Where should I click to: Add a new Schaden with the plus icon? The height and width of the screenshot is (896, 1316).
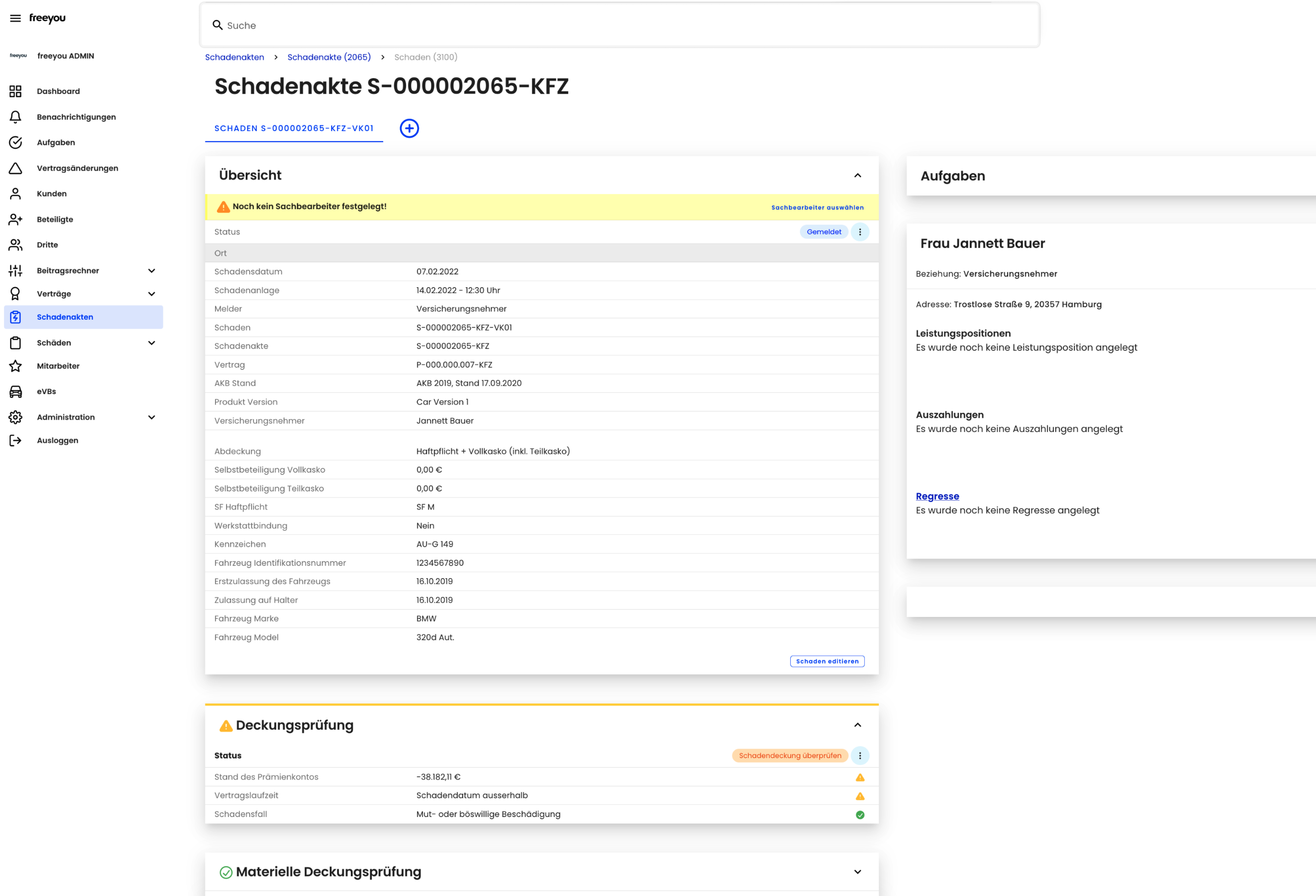[409, 128]
